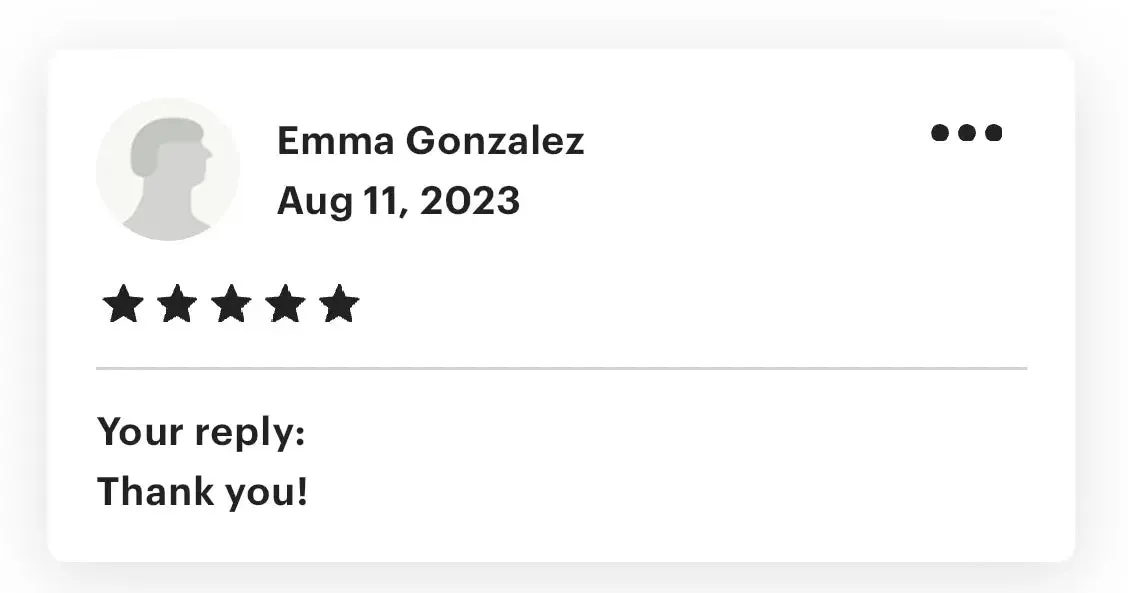Click the rightmost dot of the ellipsis

pos(993,132)
